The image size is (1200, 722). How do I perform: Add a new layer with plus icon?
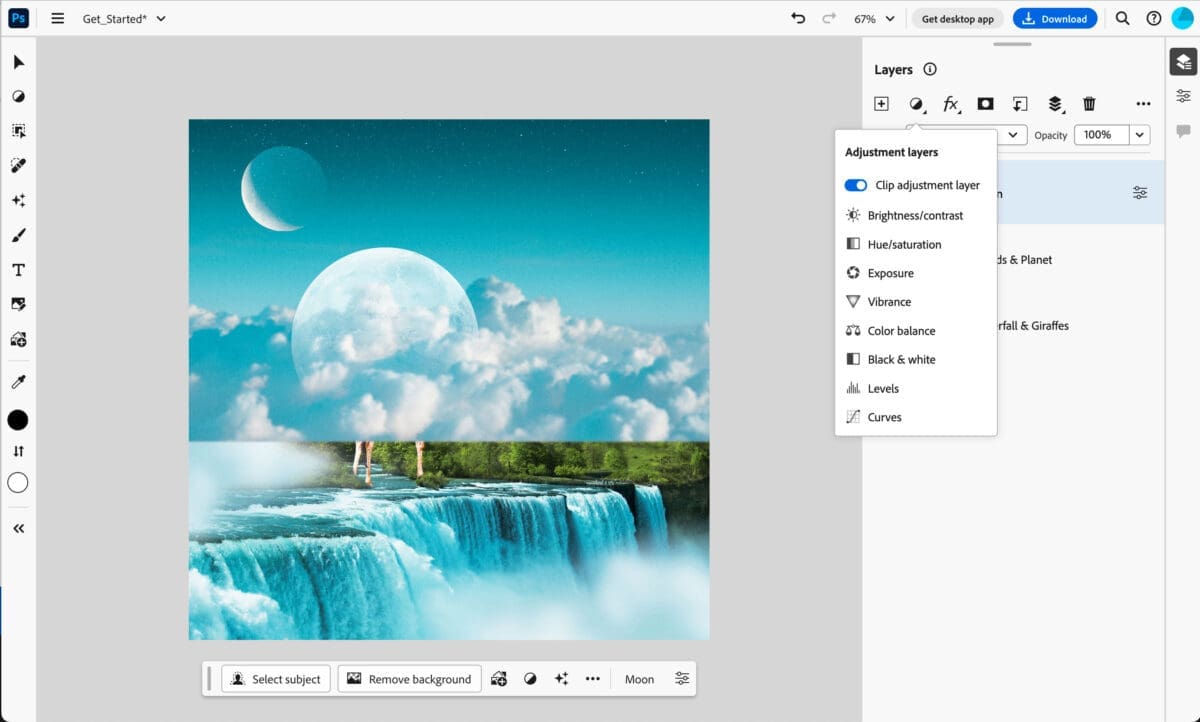[881, 104]
